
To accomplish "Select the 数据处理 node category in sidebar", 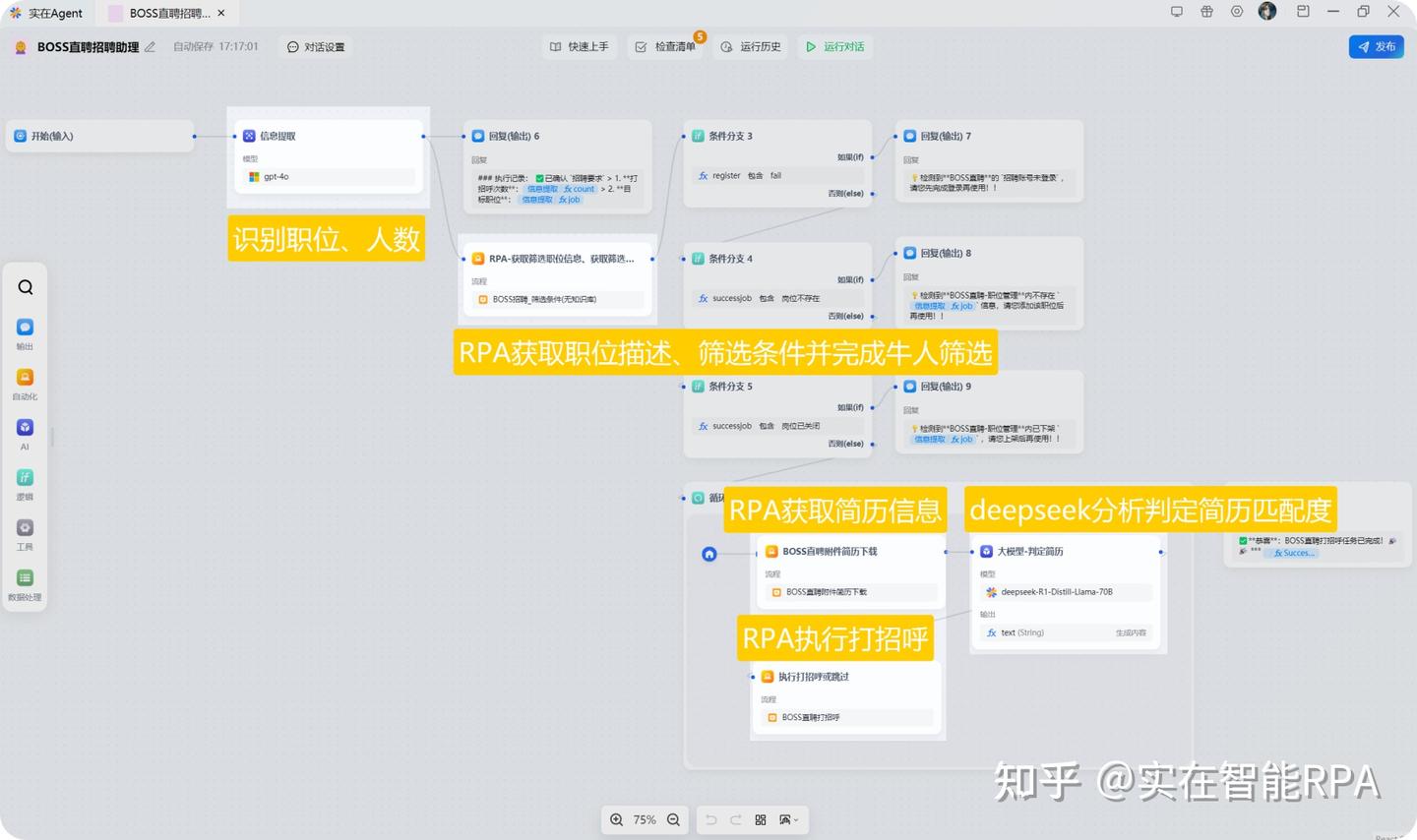I will pos(25,584).
